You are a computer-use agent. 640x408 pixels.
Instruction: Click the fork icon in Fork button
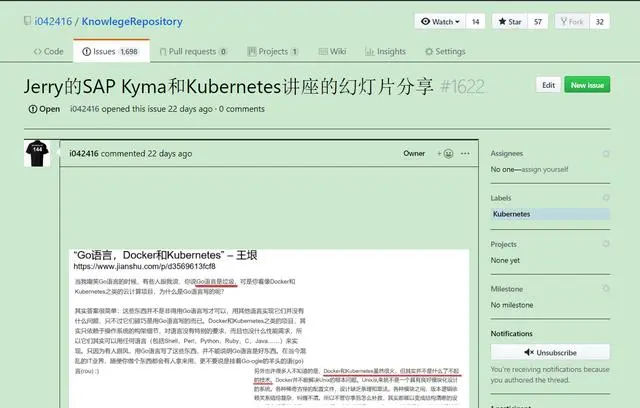tap(564, 21)
